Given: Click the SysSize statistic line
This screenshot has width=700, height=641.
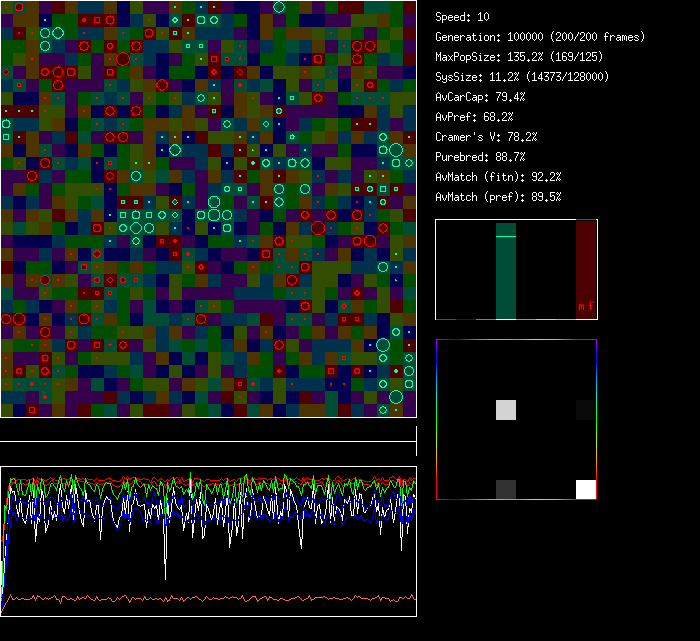Looking at the screenshot, I should click(522, 77).
